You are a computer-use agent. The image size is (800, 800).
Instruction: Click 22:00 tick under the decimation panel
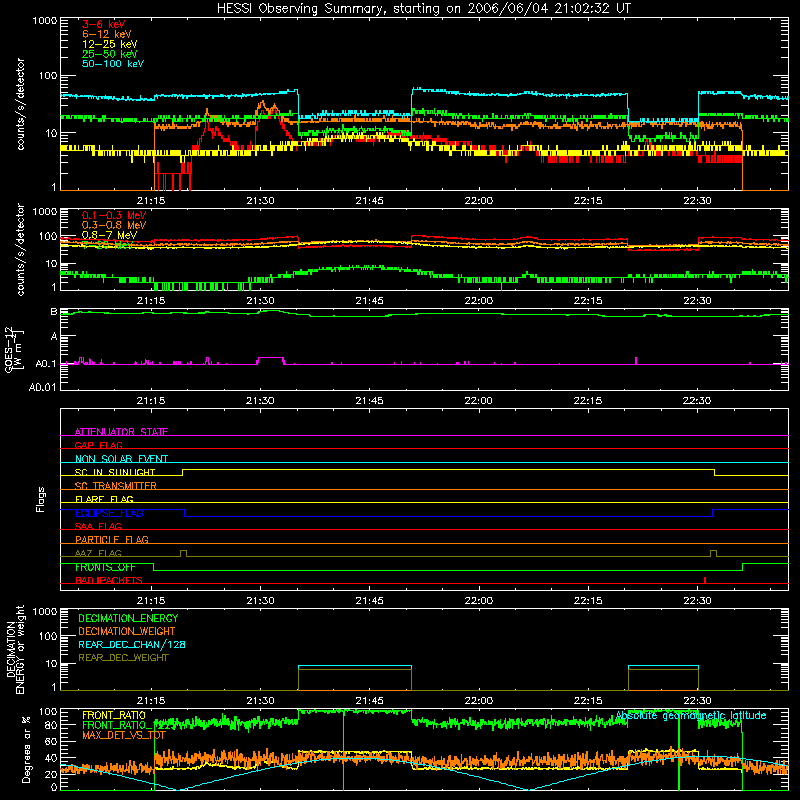[479, 700]
